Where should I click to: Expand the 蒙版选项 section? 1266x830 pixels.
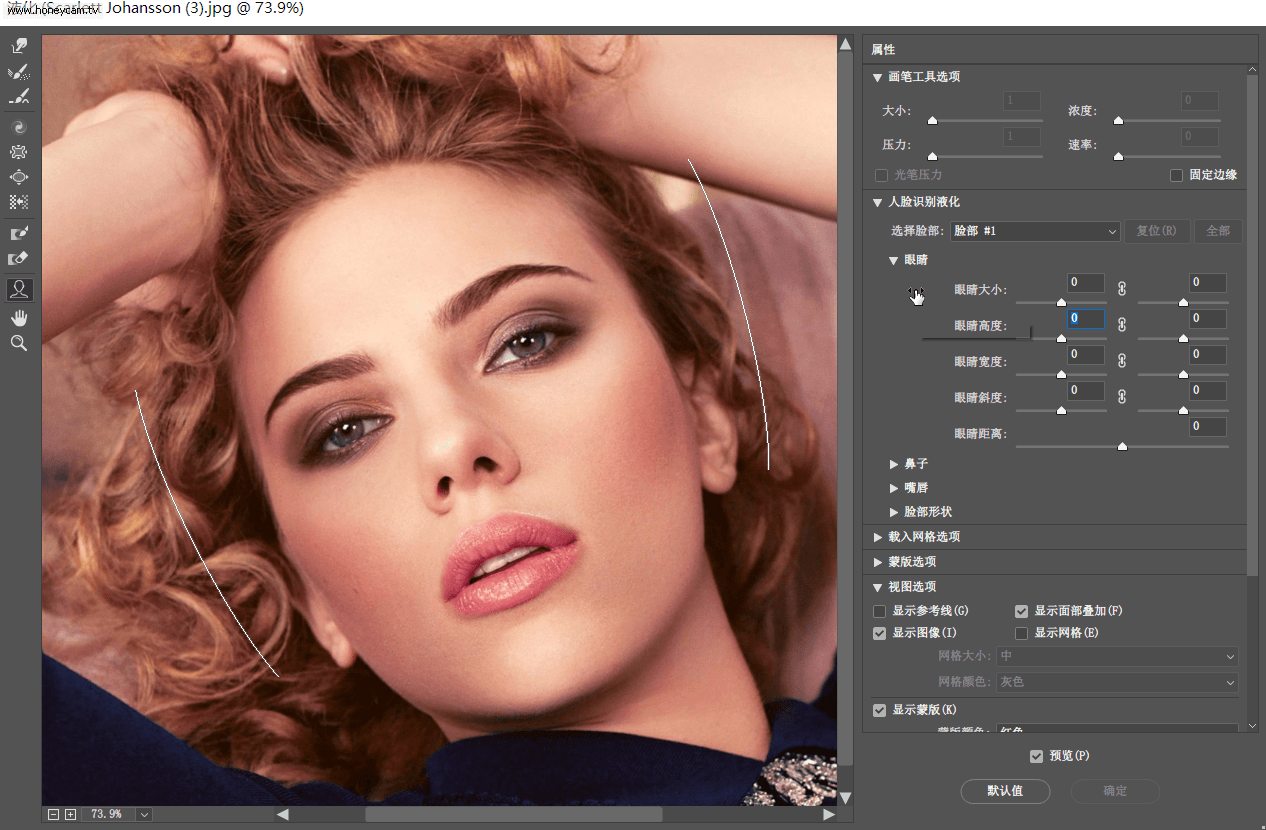coord(879,562)
